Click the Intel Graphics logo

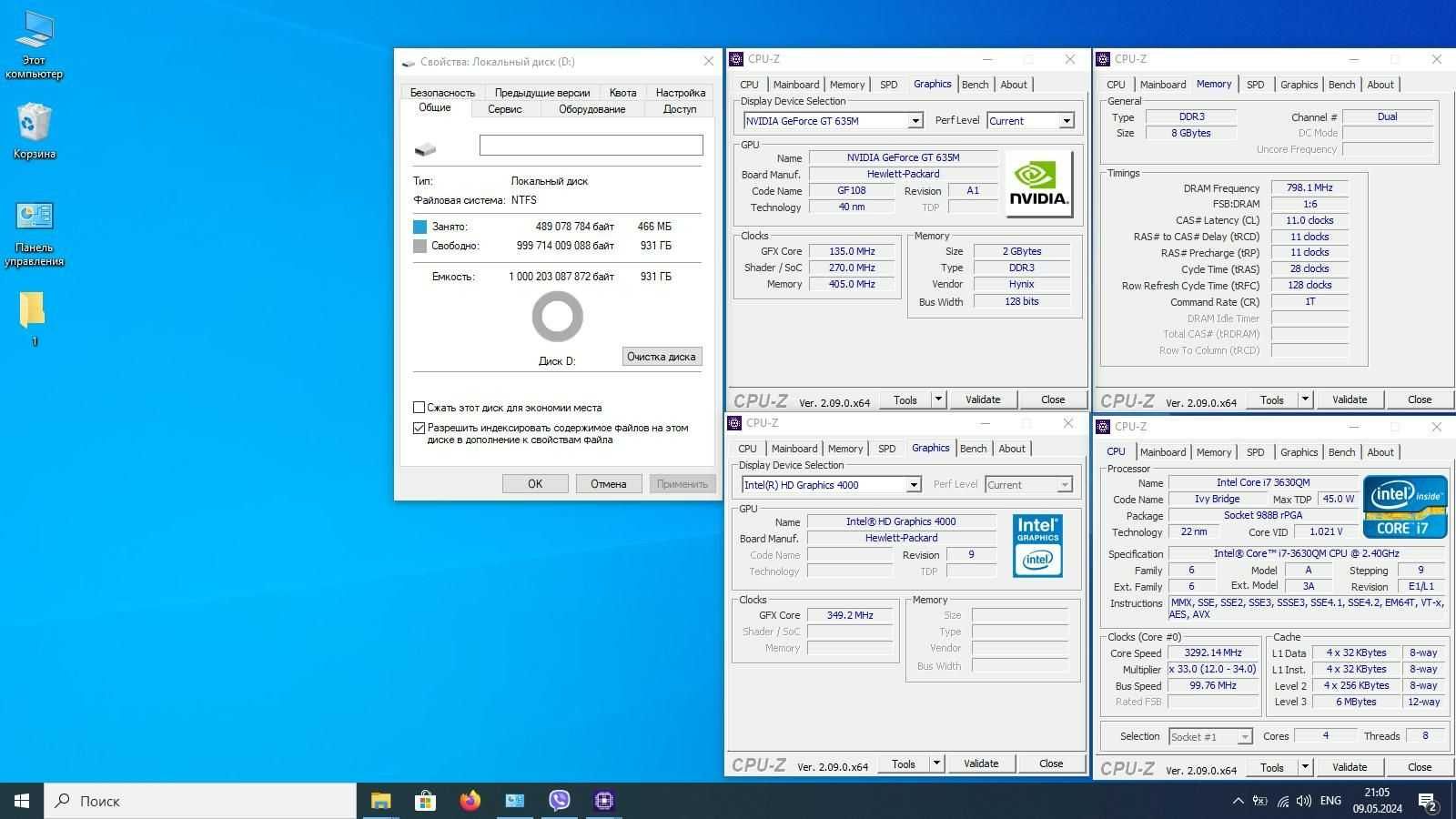coord(1037,546)
